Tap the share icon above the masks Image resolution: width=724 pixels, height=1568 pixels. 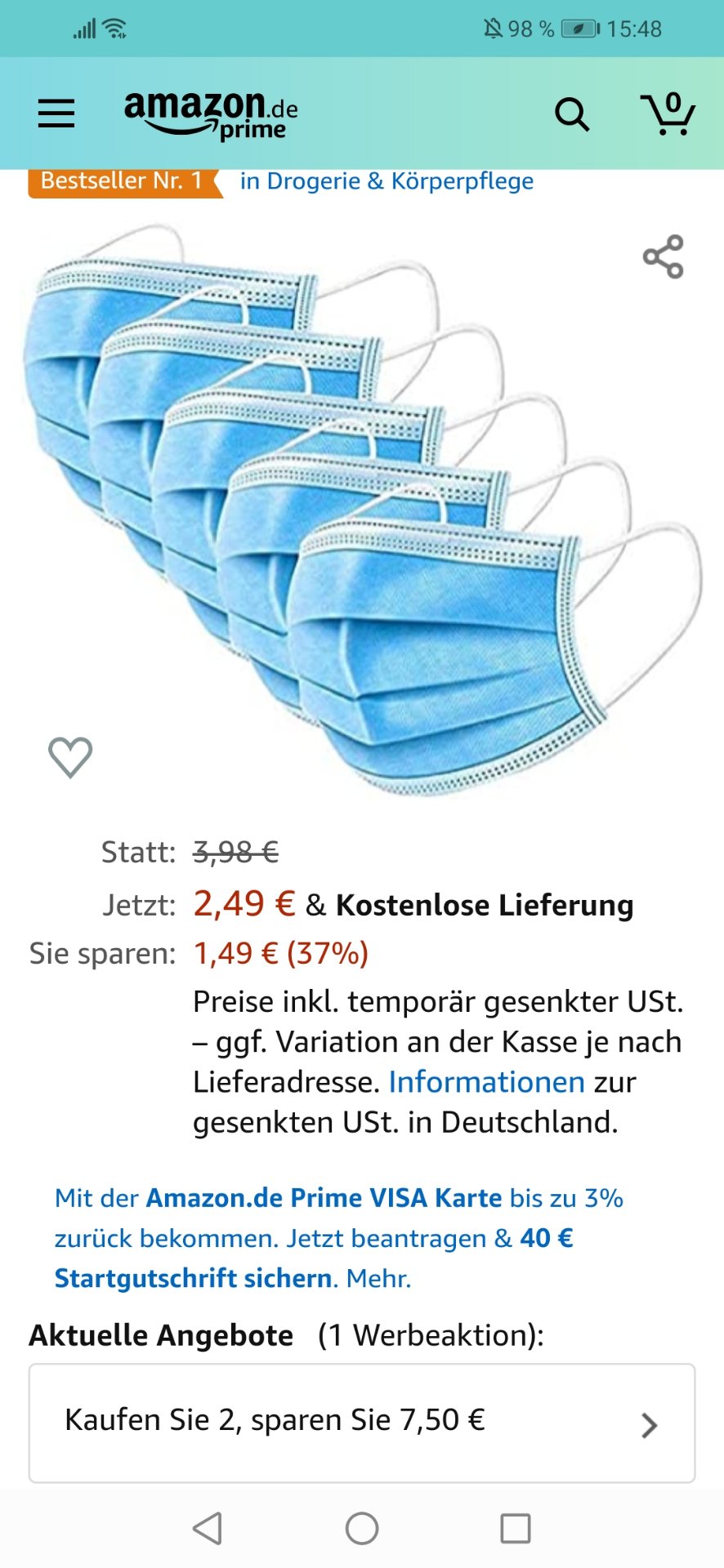tap(663, 256)
